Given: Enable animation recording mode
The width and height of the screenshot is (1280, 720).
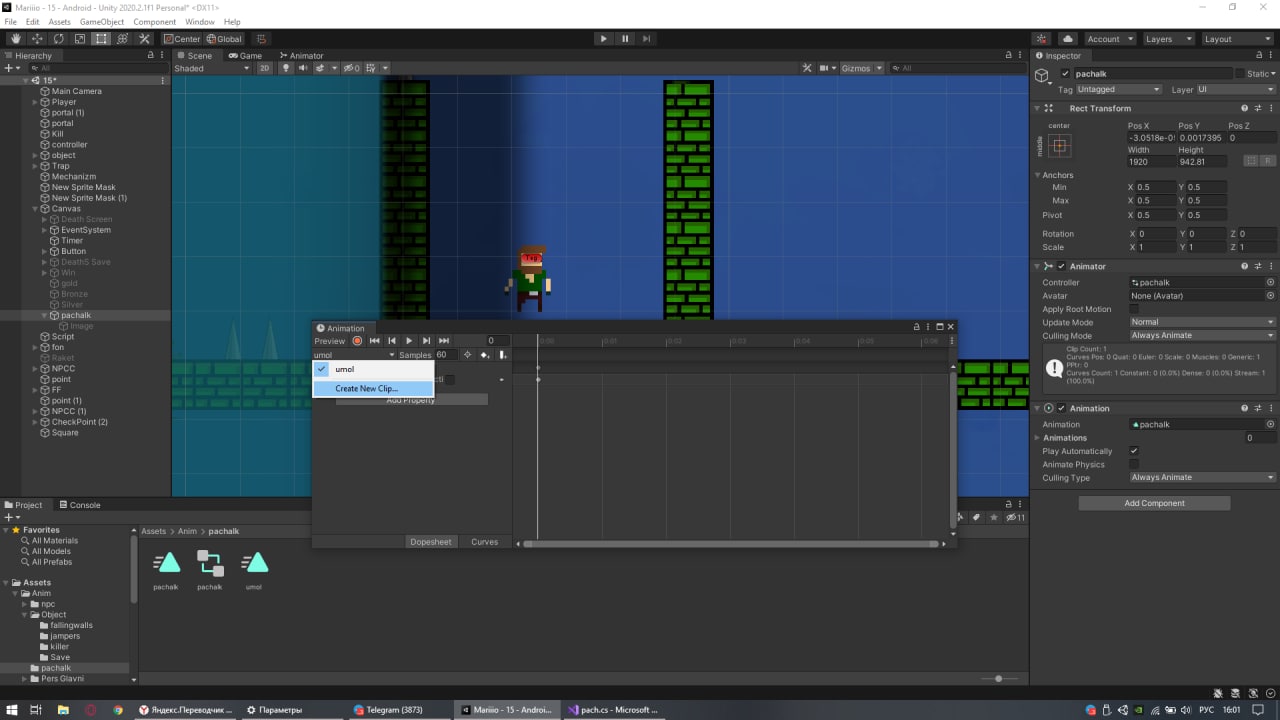Looking at the screenshot, I should 357,341.
